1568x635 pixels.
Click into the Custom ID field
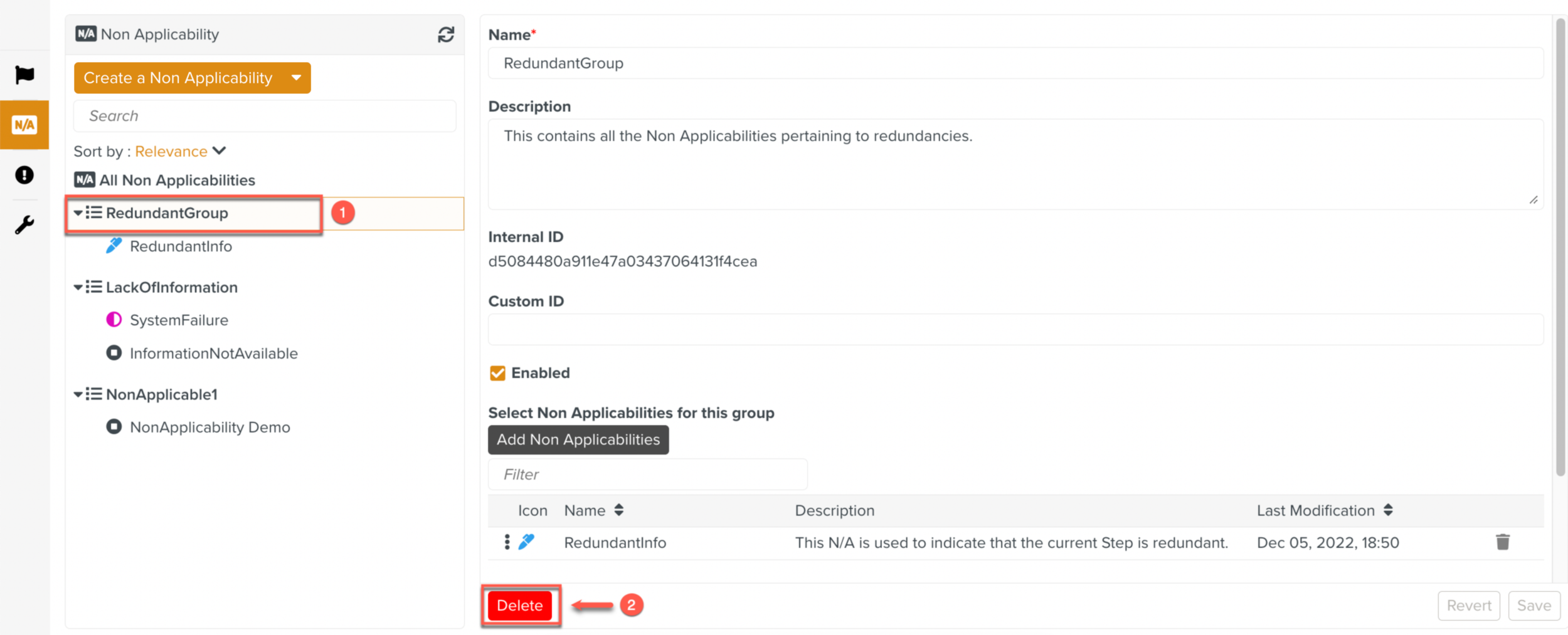coord(1015,330)
